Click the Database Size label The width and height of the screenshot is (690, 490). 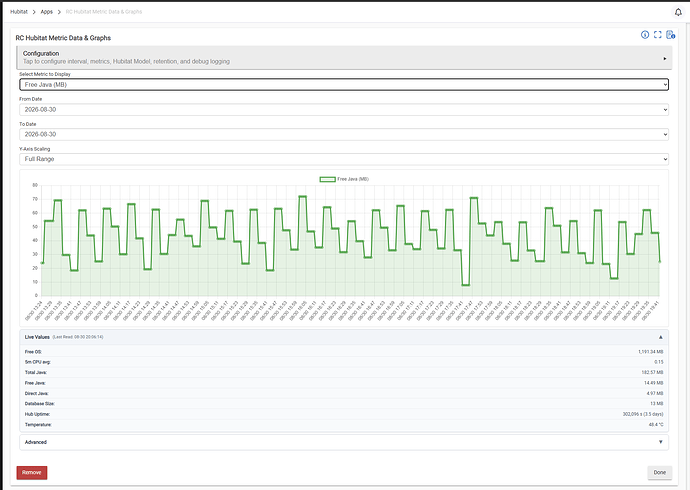pyautogui.click(x=40, y=404)
